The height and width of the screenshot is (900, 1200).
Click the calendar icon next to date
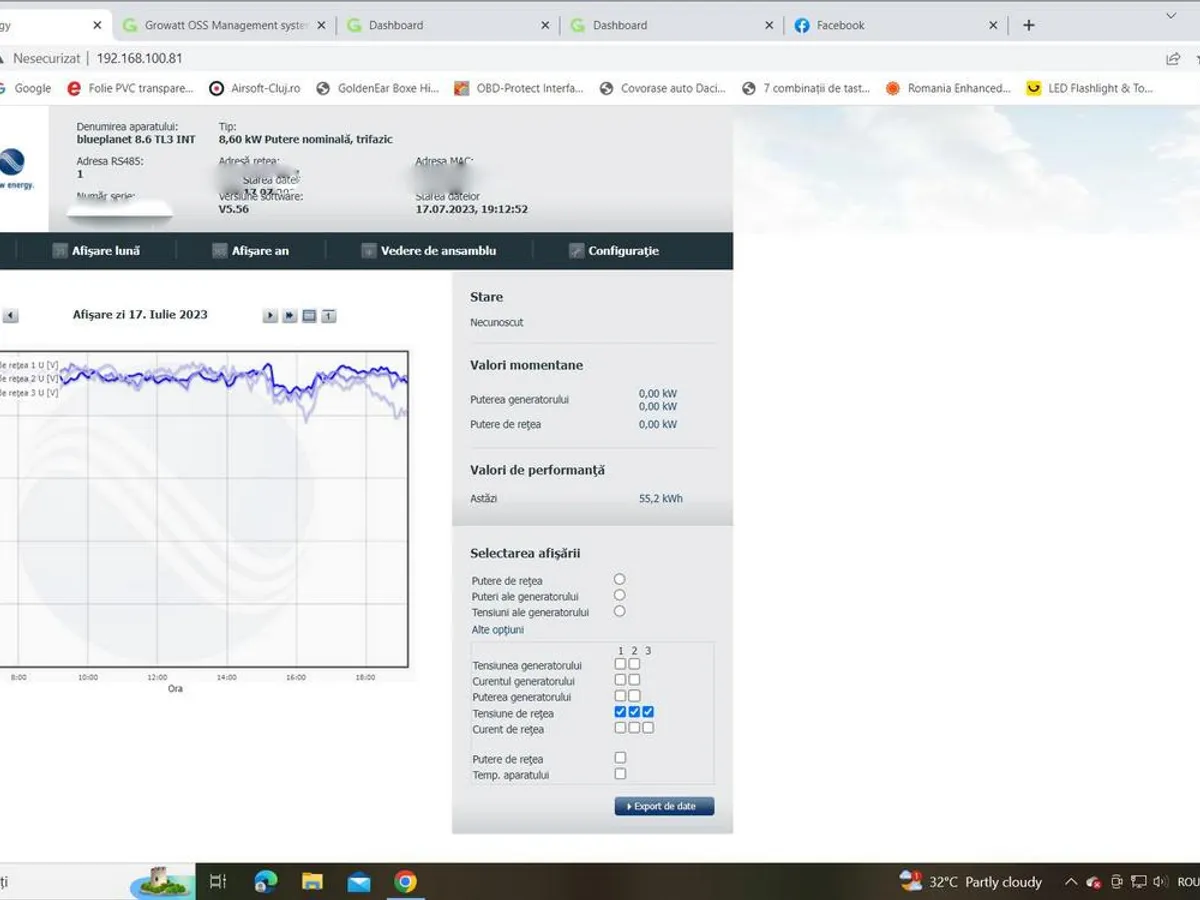pos(309,316)
